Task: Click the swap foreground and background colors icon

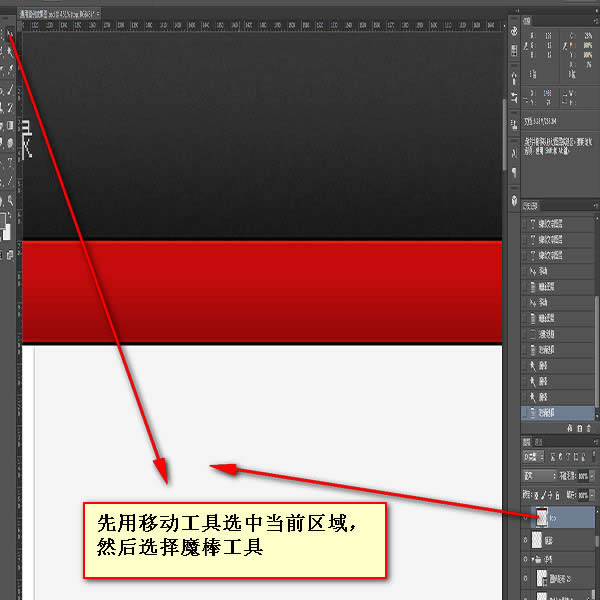Action: [9, 215]
